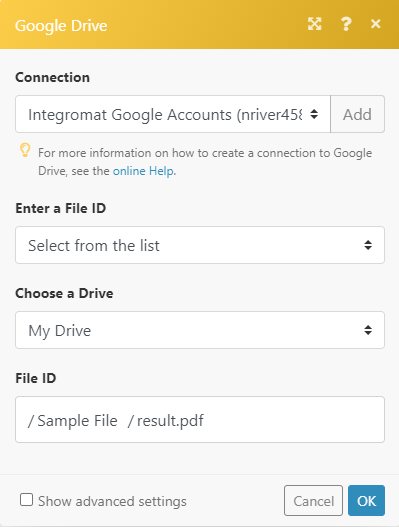Click the arrows on My Drive selector
The image size is (399, 527).
(x=368, y=330)
